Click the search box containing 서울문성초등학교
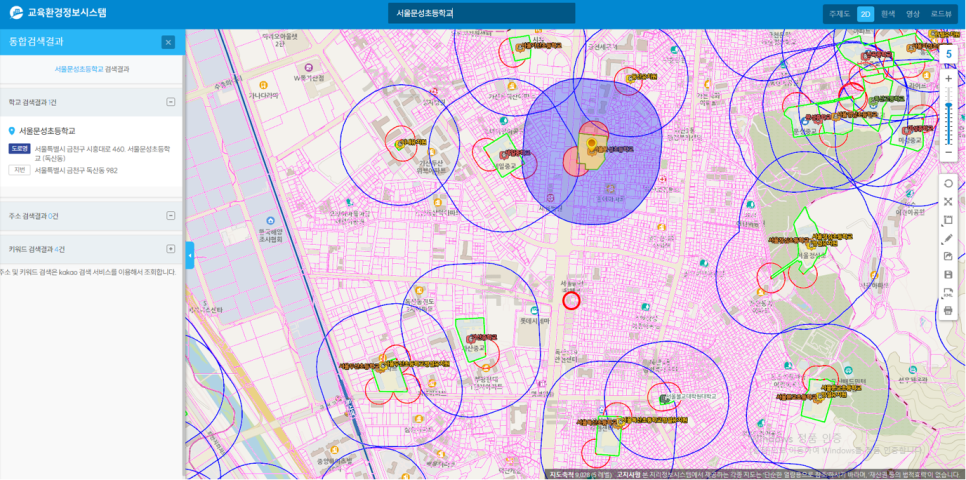966x480 pixels. (481, 13)
